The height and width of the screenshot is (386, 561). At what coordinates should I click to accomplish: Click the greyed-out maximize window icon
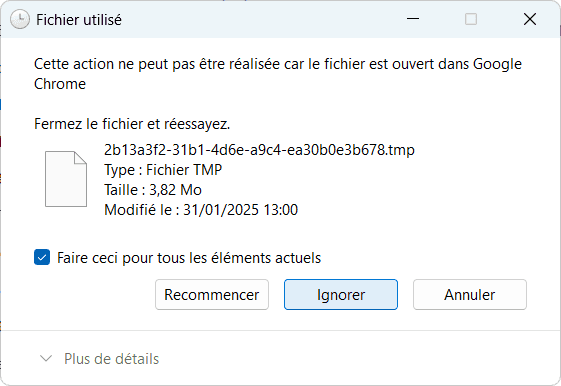click(471, 19)
